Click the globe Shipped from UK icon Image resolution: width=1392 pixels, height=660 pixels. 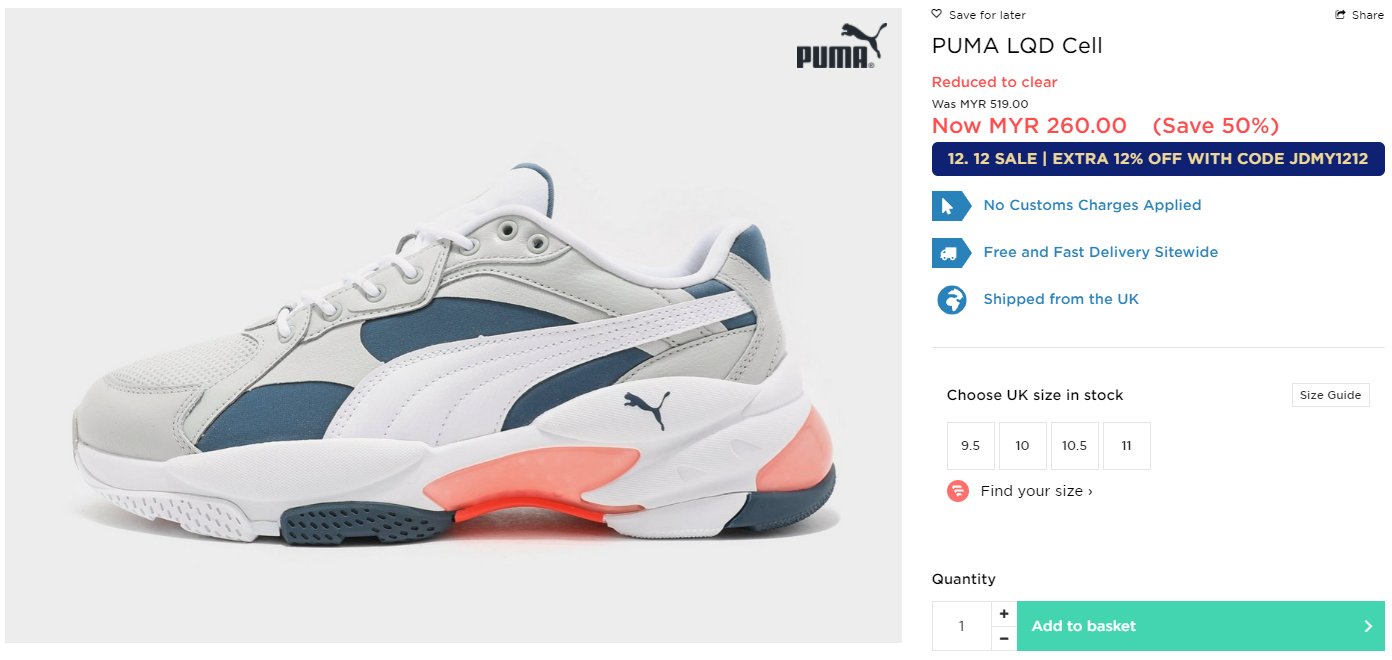click(x=952, y=300)
